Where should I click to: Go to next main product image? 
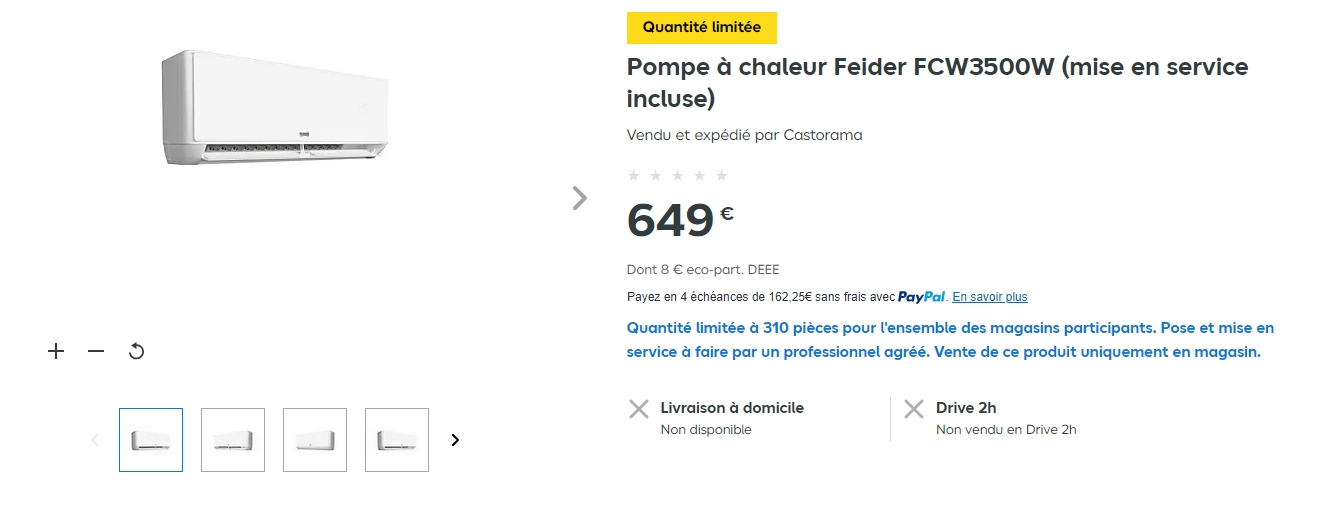(x=579, y=198)
